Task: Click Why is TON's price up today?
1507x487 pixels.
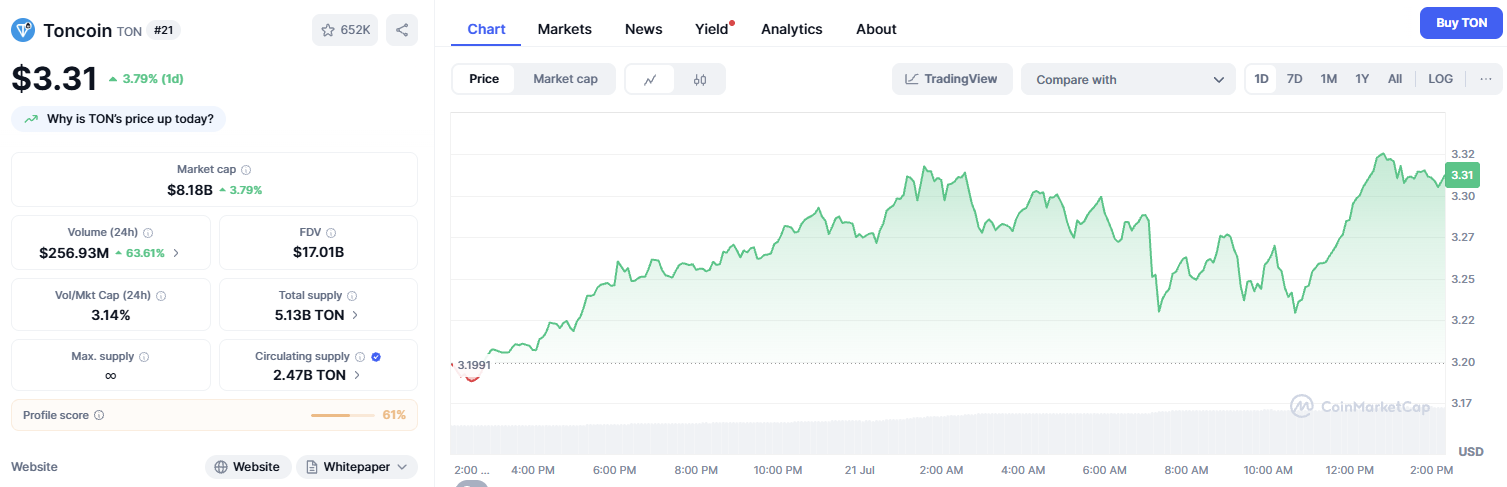Action: coord(119,119)
